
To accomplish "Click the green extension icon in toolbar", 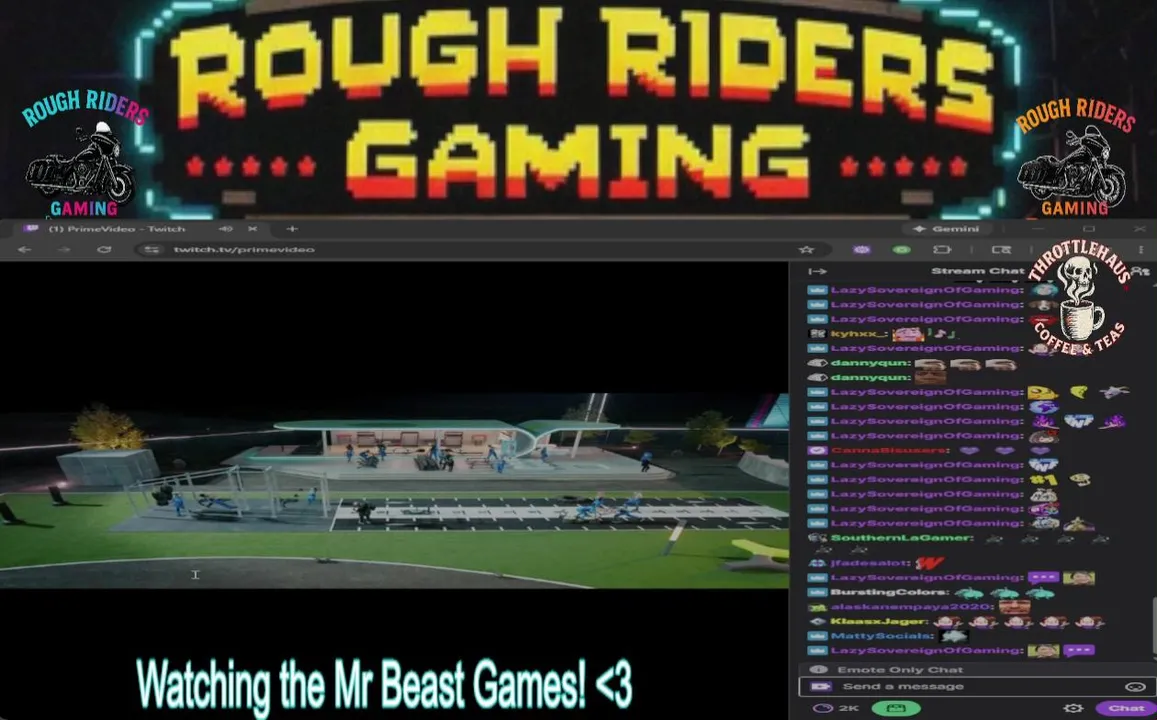I will point(901,249).
